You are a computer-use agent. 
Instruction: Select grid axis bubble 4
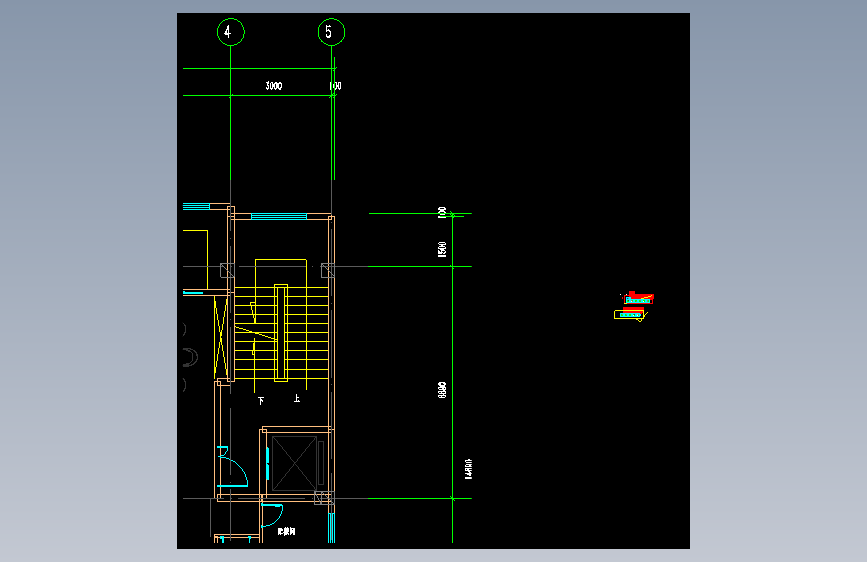click(231, 32)
